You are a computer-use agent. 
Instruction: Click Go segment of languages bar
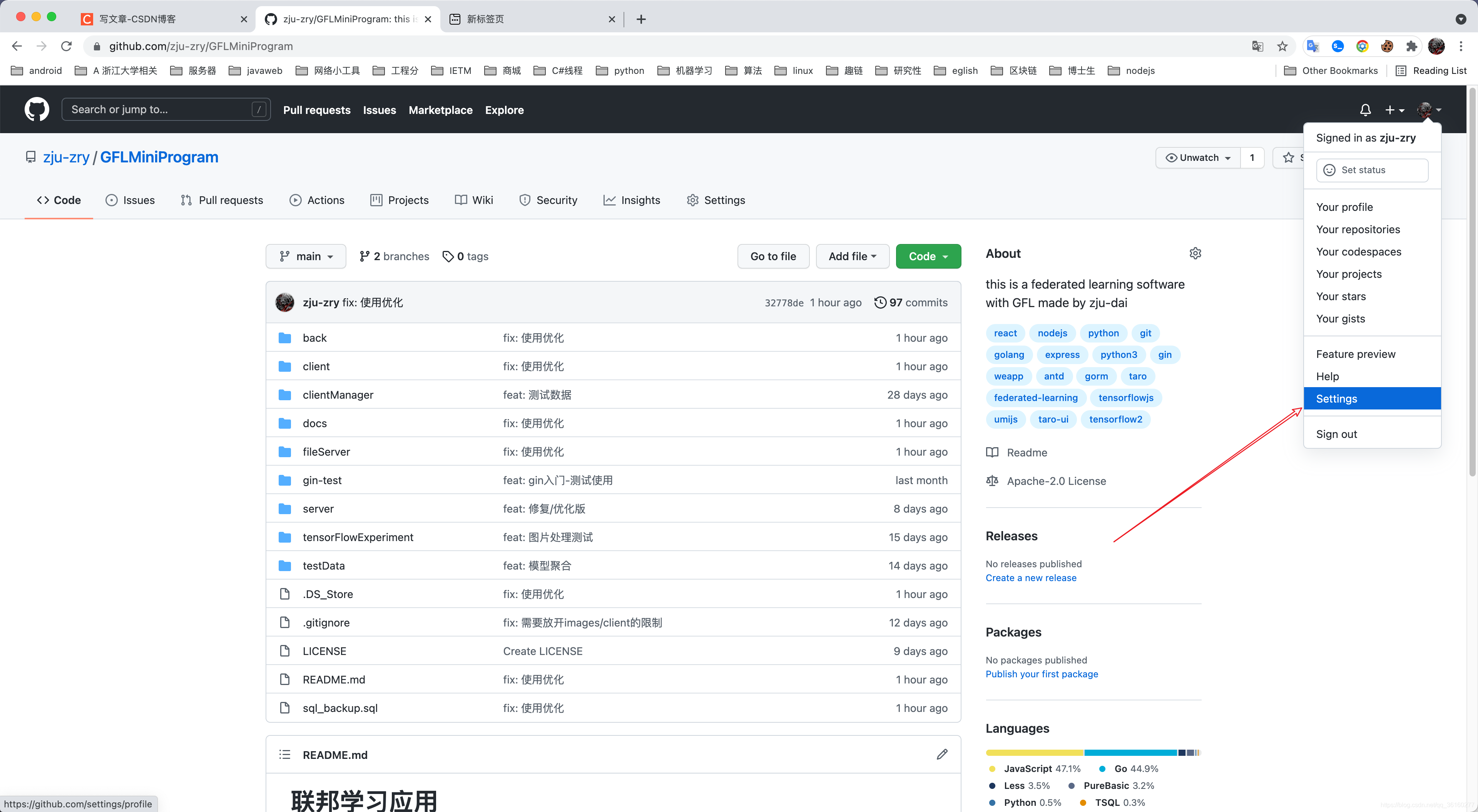[x=1130, y=752]
